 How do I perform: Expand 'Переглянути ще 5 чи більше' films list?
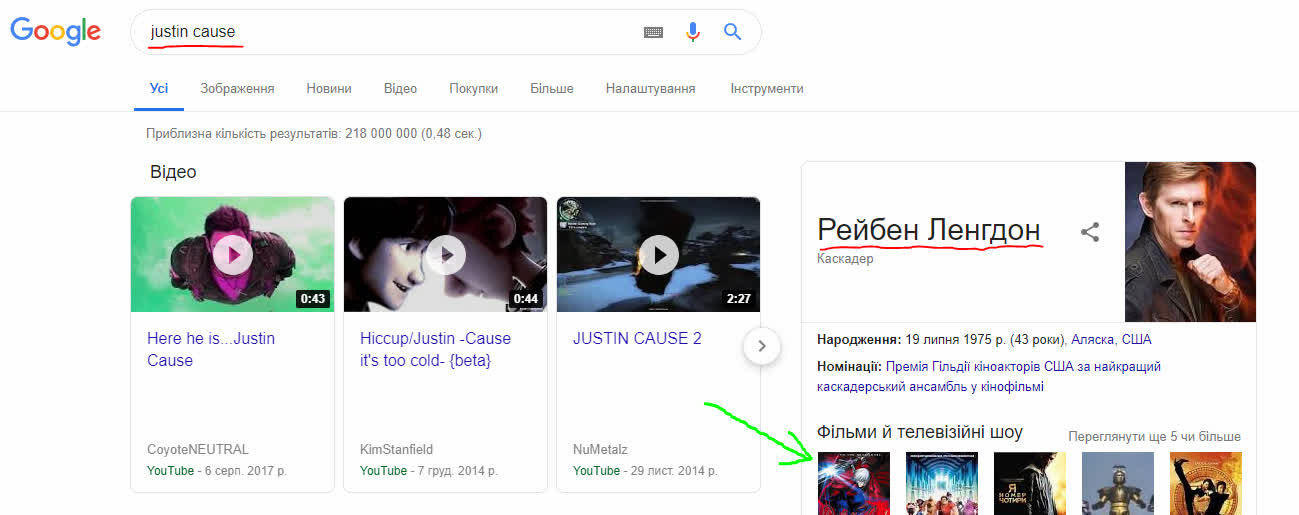[x=1154, y=436]
